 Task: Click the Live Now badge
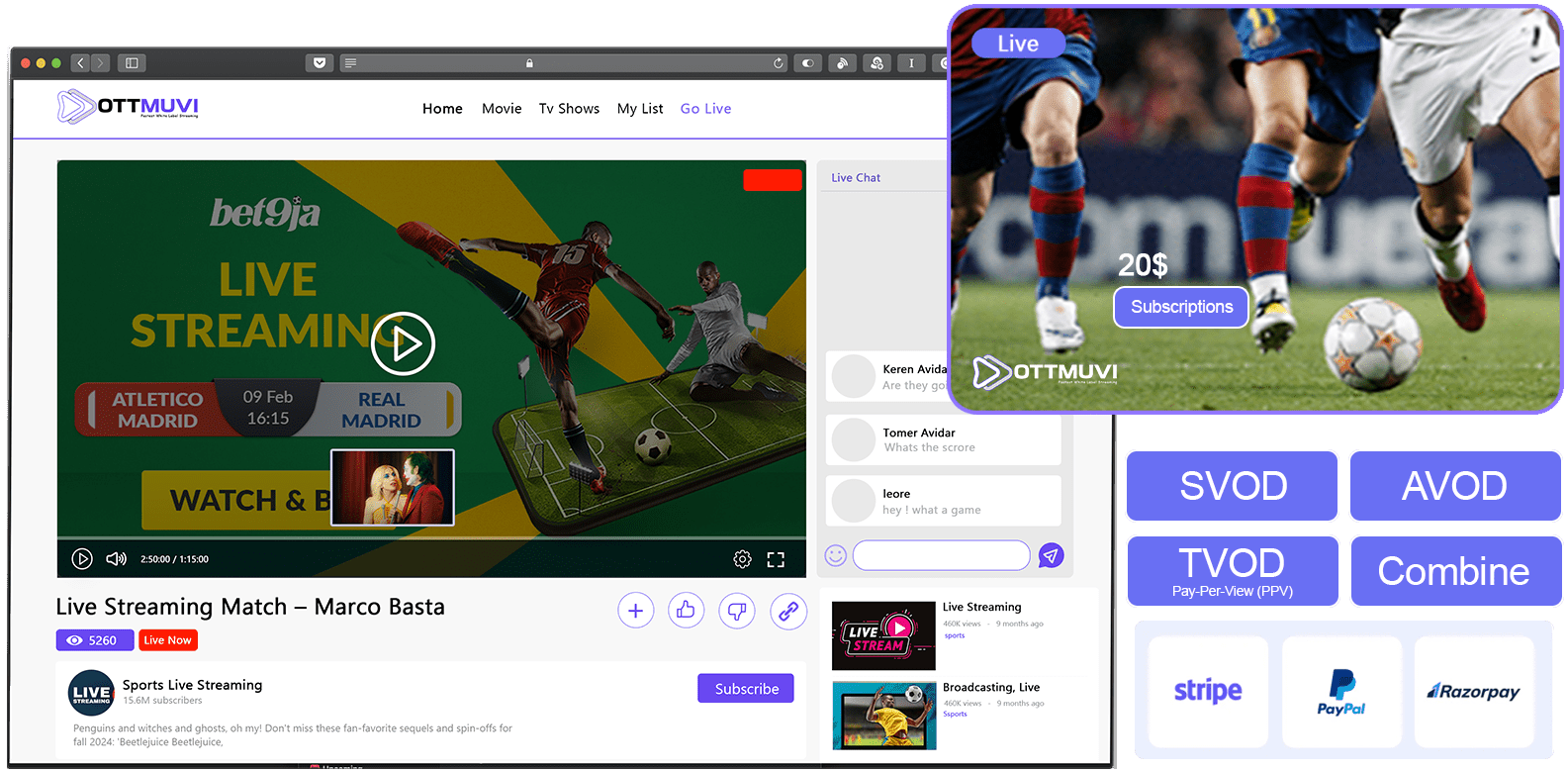click(168, 640)
